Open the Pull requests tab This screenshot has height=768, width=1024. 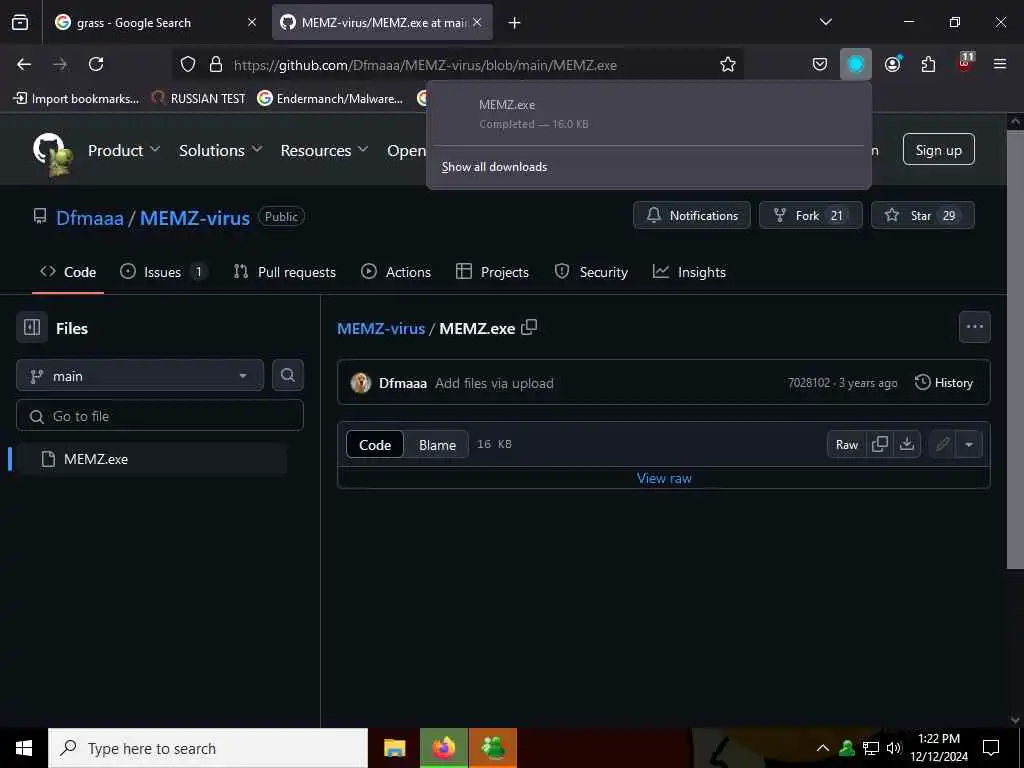tap(285, 272)
